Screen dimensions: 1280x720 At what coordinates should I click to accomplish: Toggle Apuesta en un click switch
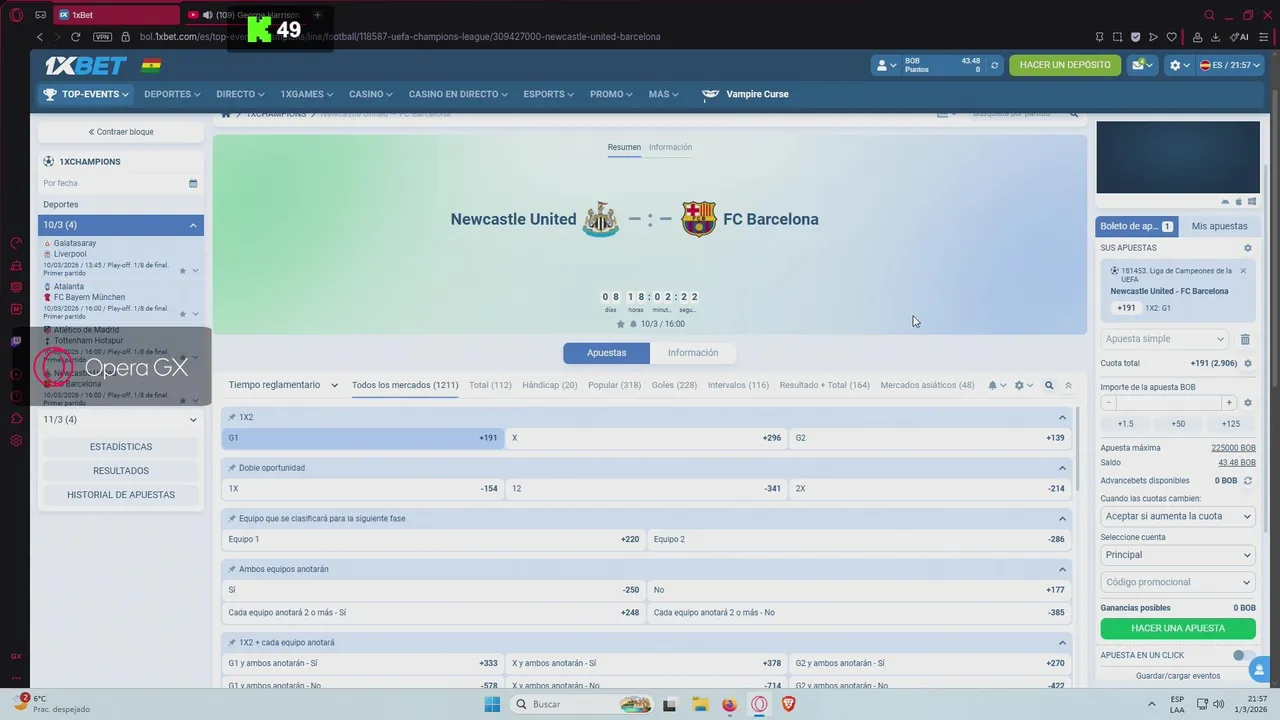1243,655
